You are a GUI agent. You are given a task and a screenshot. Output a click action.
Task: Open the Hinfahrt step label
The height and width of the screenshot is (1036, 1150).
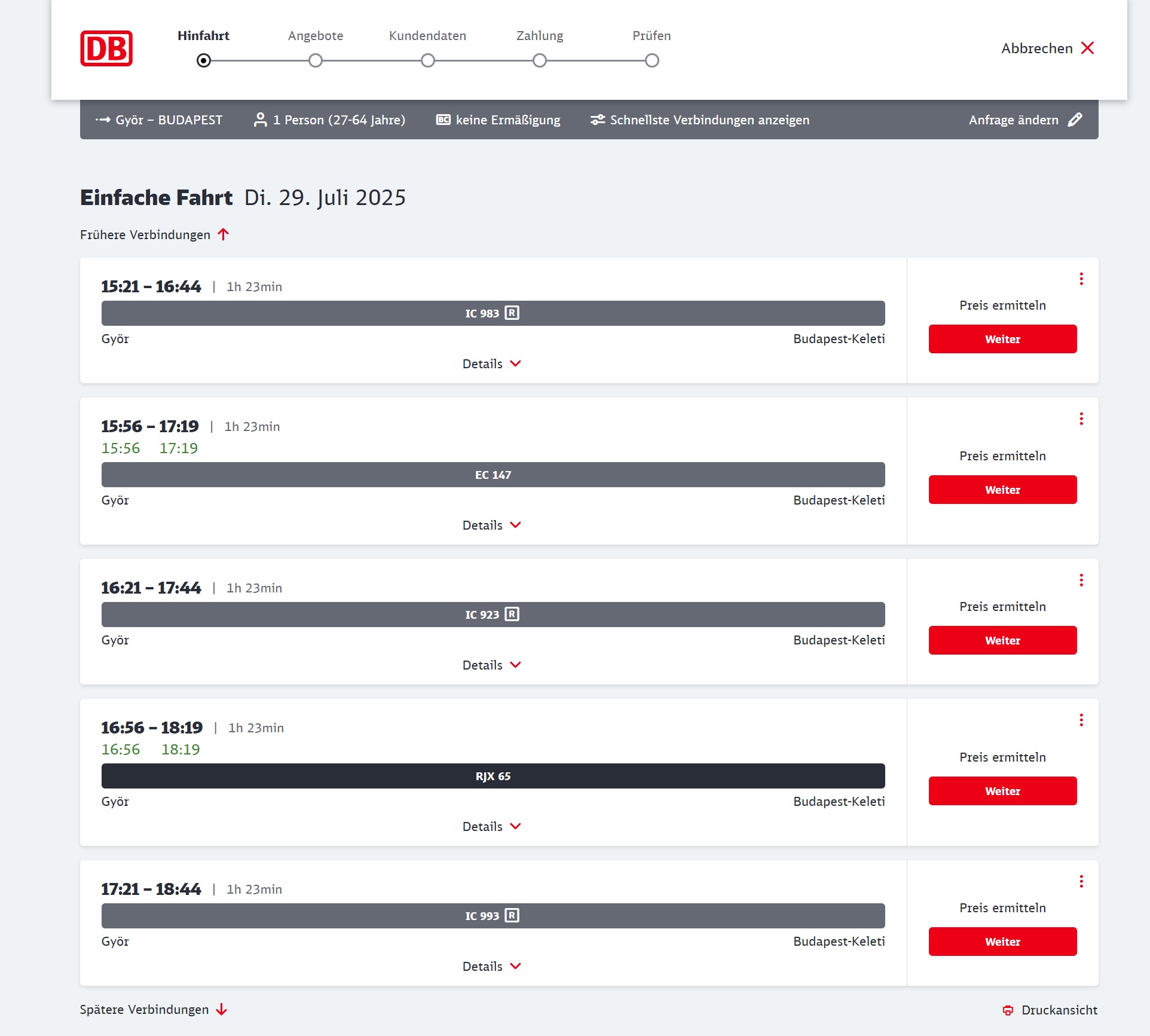click(x=203, y=36)
